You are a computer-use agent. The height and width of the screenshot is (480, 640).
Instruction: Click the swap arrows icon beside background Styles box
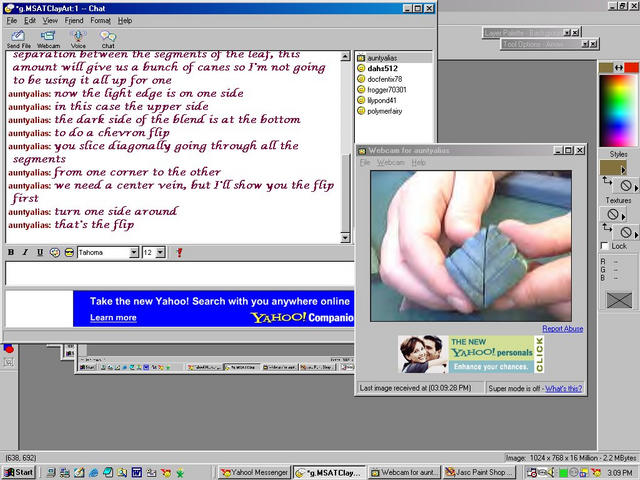coord(607,181)
